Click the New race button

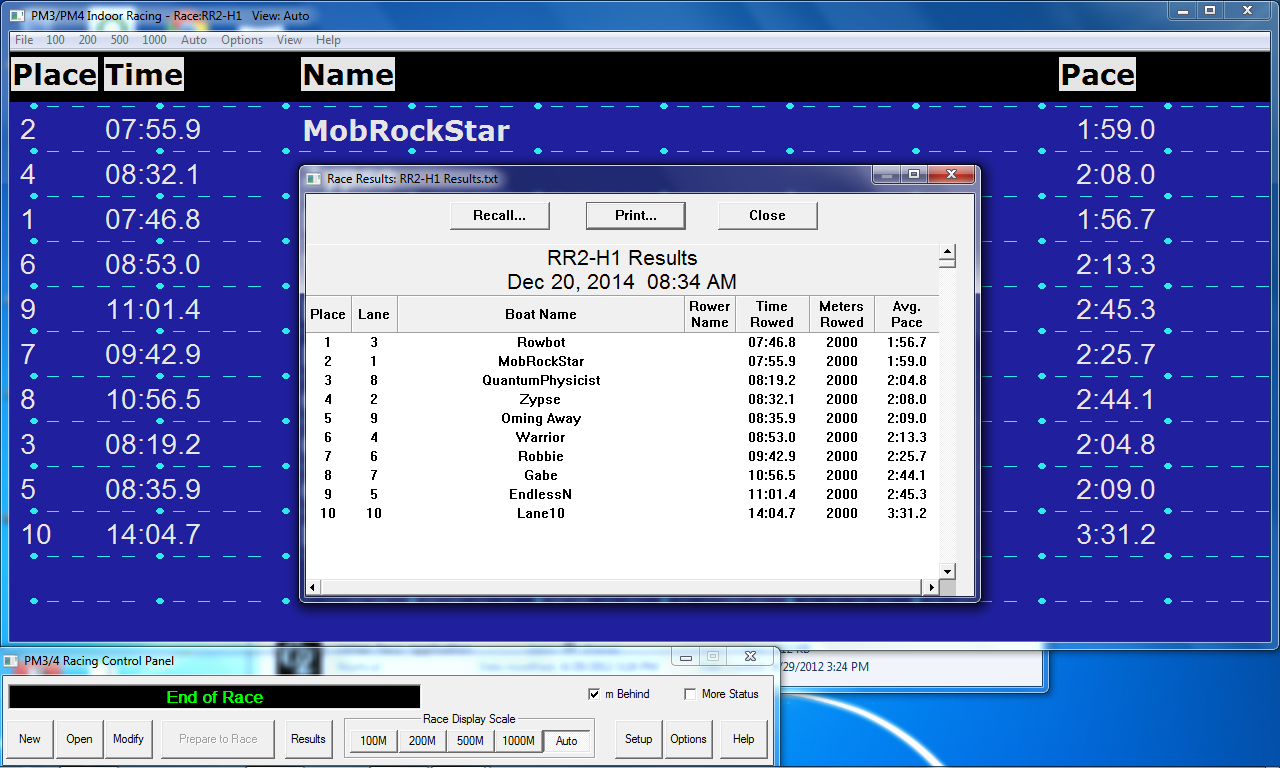tap(30, 739)
